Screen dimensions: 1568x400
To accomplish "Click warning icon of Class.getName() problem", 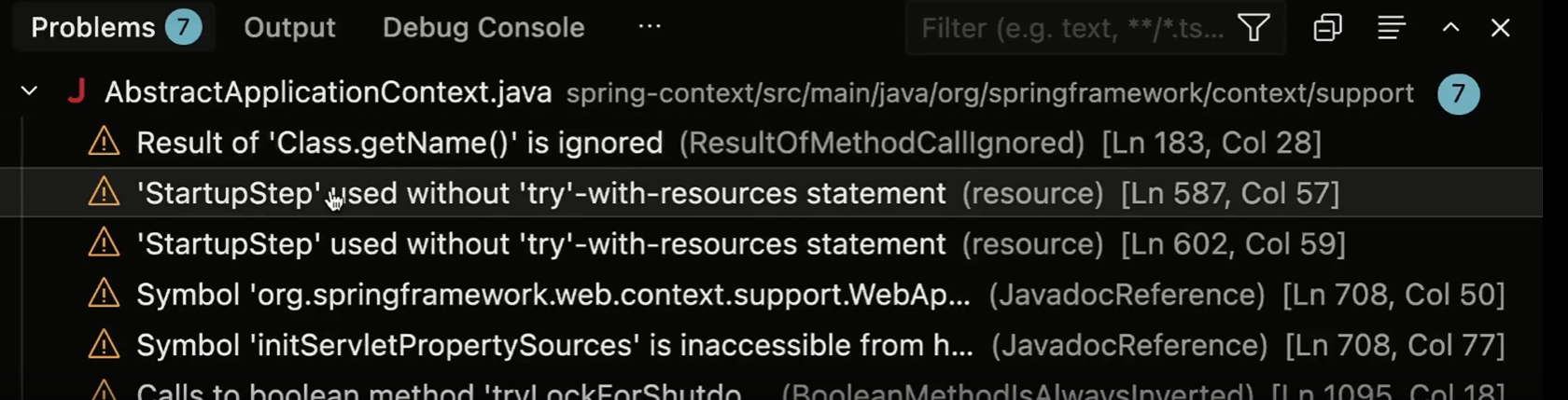I will tap(104, 143).
